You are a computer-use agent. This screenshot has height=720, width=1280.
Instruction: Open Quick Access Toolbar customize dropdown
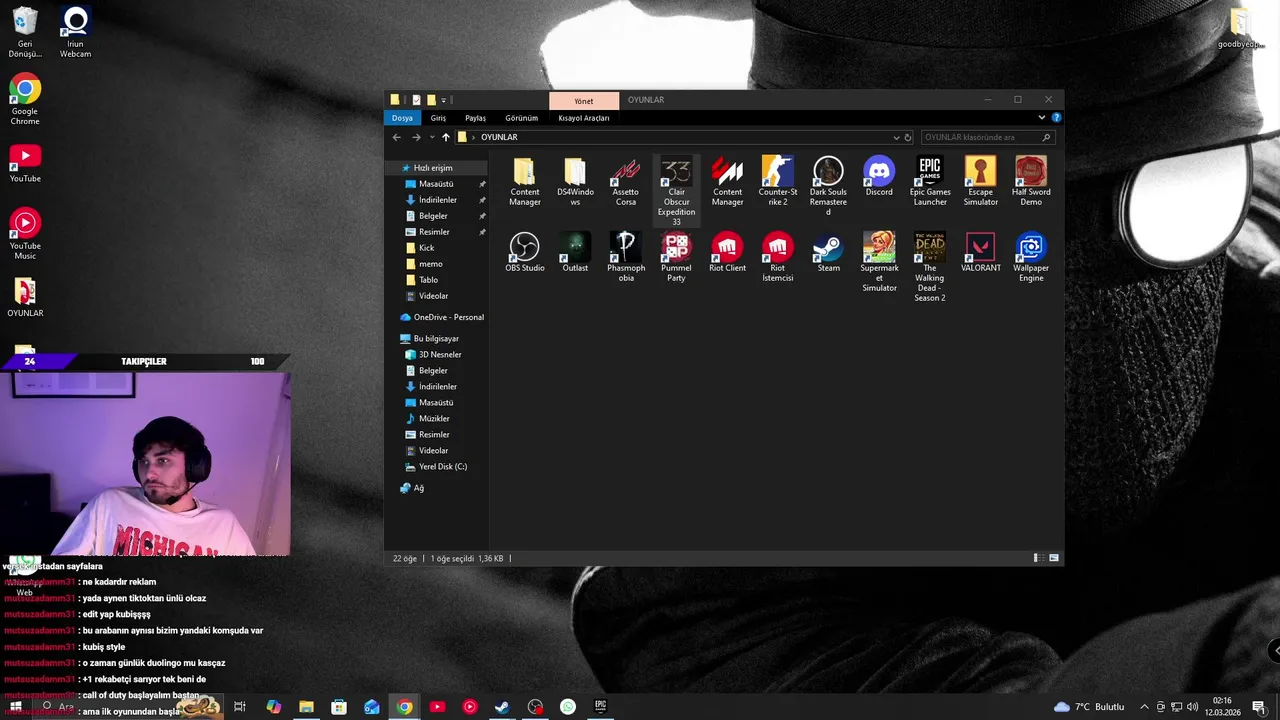(443, 100)
